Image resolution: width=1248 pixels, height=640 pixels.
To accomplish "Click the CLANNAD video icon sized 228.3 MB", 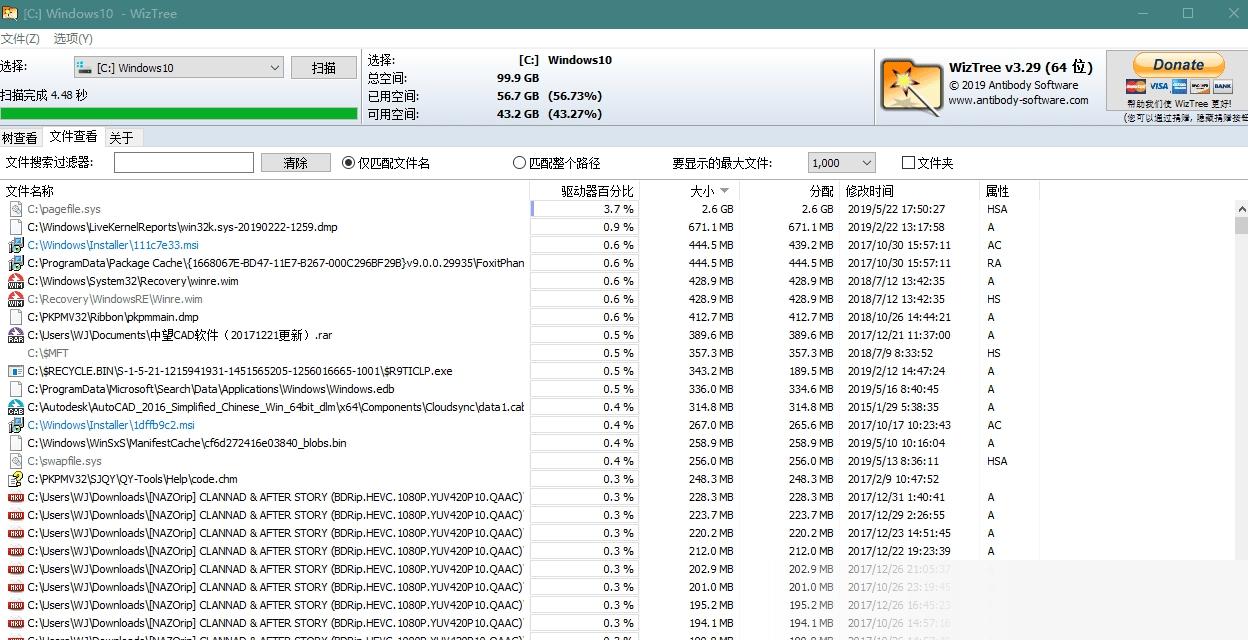I will click(15, 497).
